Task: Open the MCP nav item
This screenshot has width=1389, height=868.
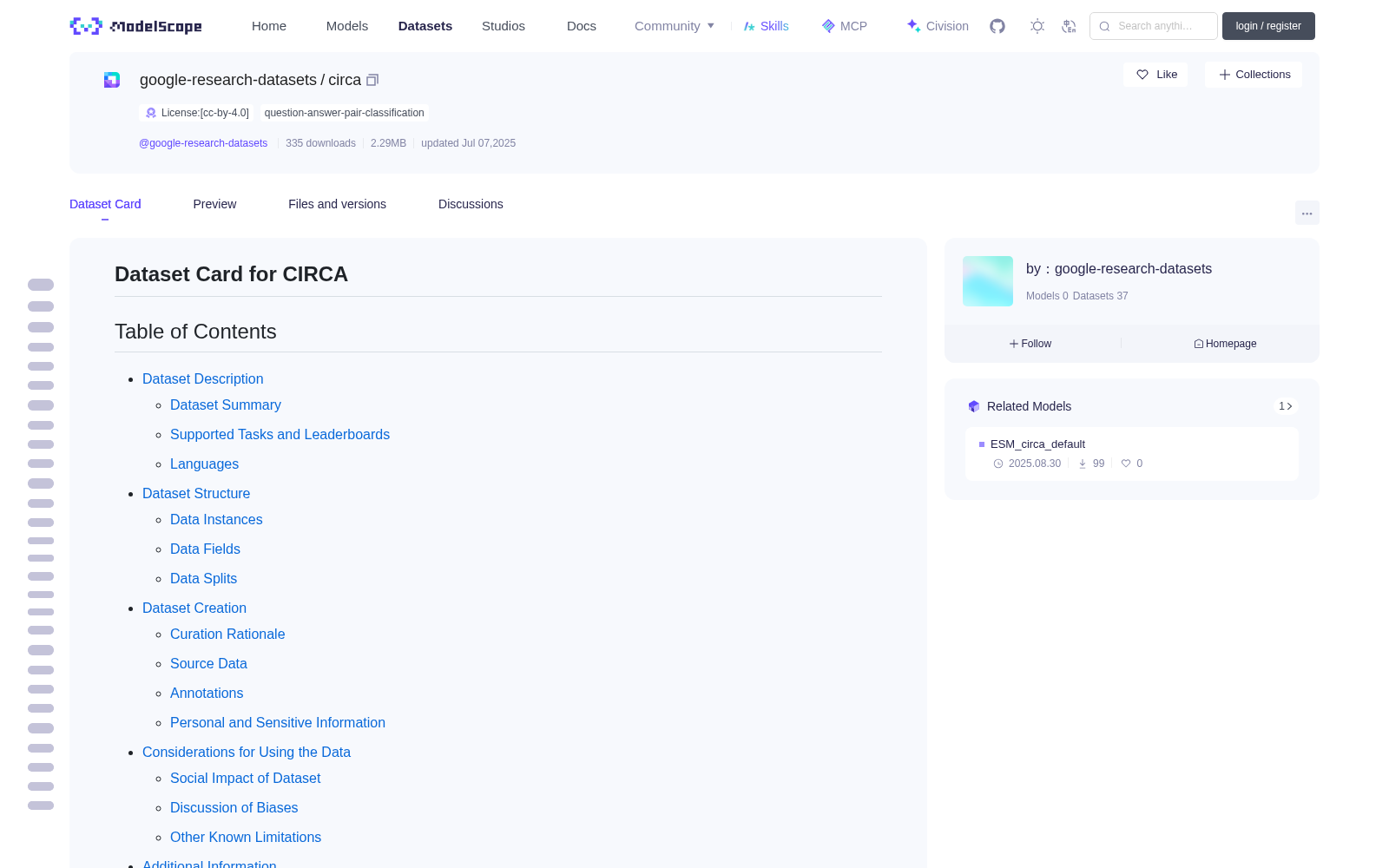Action: click(x=845, y=26)
